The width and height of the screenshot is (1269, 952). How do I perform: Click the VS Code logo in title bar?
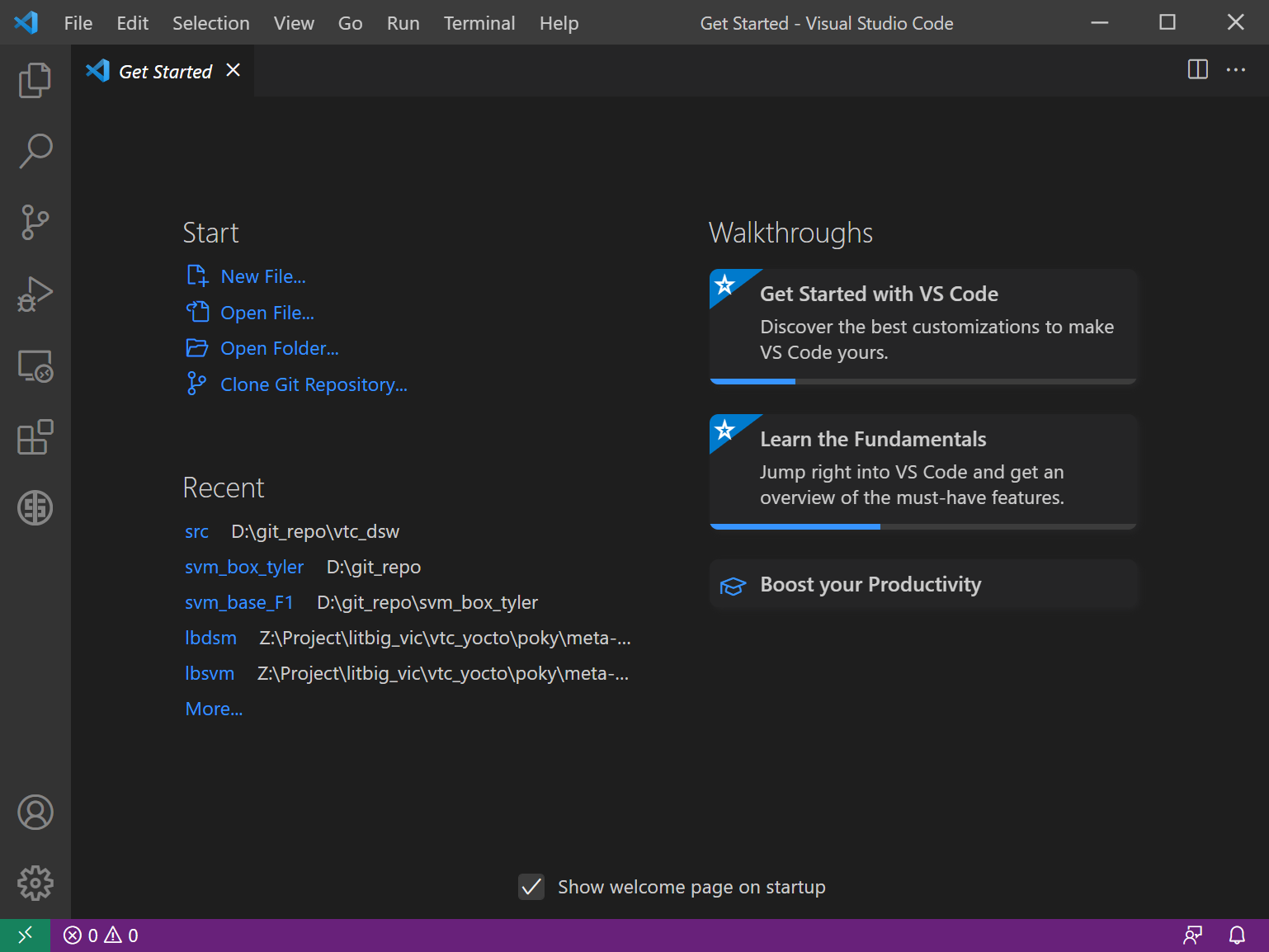(26, 22)
